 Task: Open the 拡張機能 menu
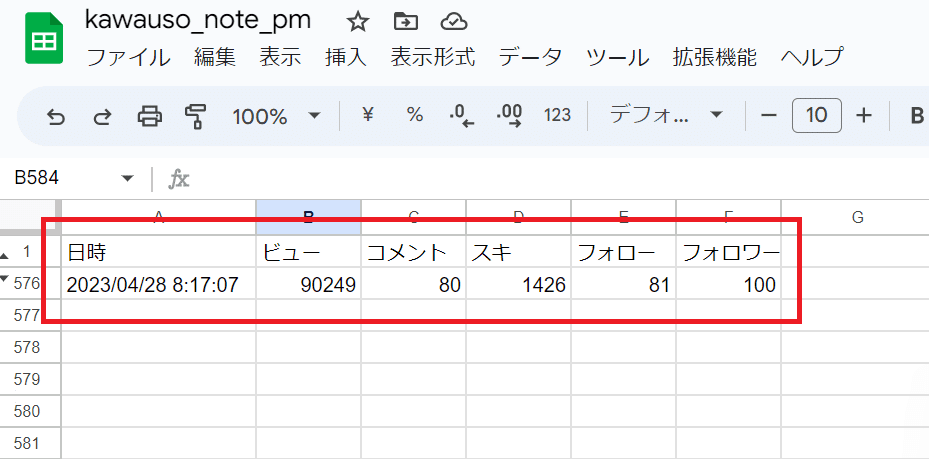(x=715, y=57)
